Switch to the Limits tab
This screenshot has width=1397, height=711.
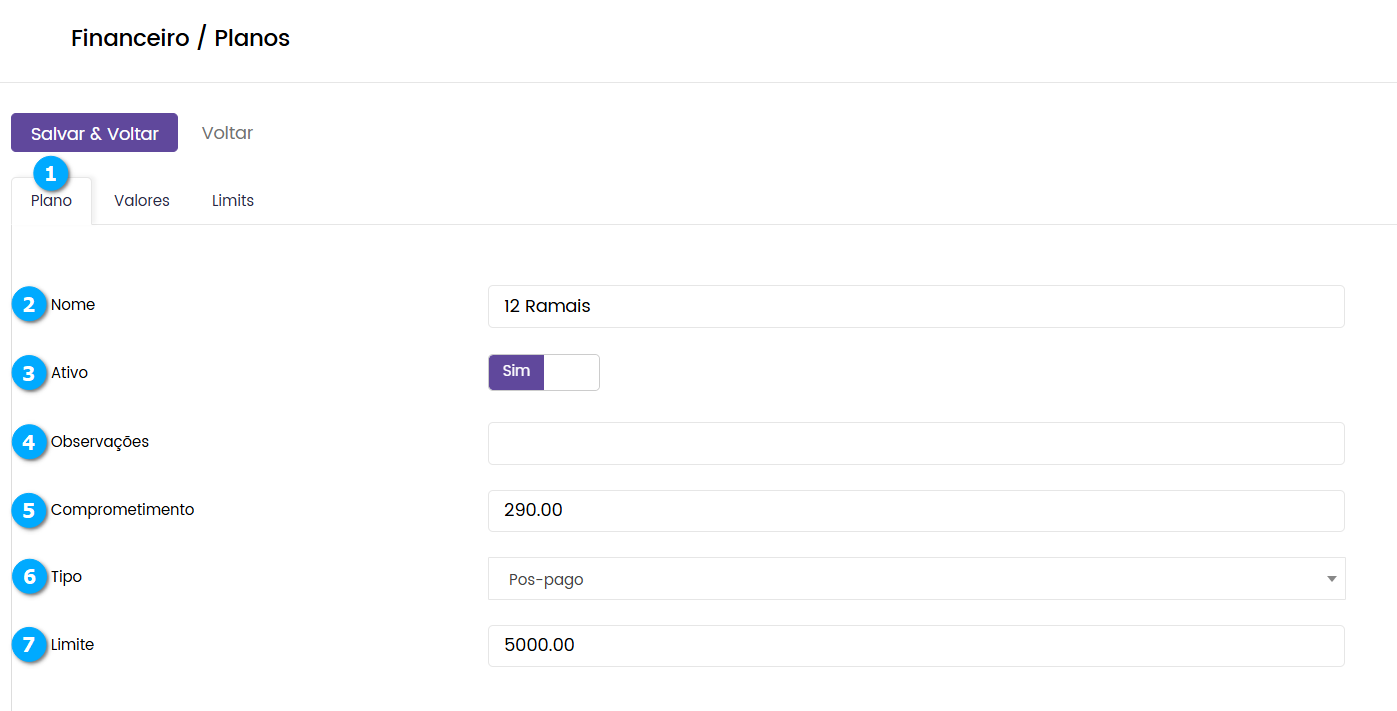coord(233,201)
